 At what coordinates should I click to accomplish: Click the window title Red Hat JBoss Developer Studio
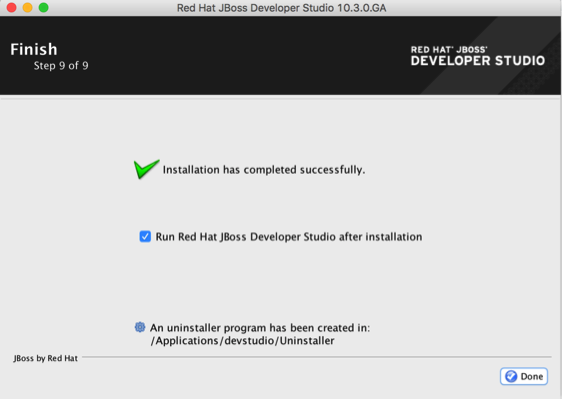(281, 8)
